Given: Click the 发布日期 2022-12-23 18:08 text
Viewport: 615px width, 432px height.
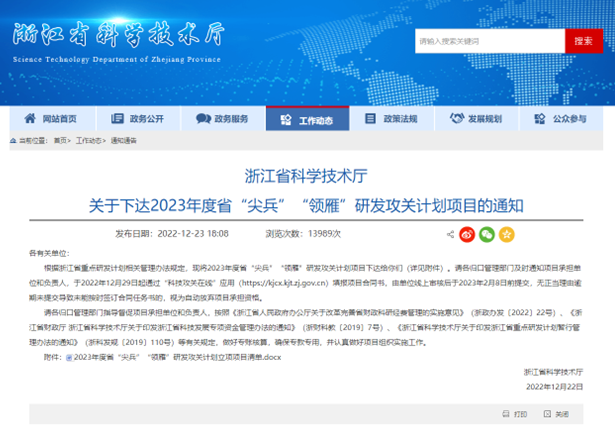Looking at the screenshot, I should coord(172,234).
